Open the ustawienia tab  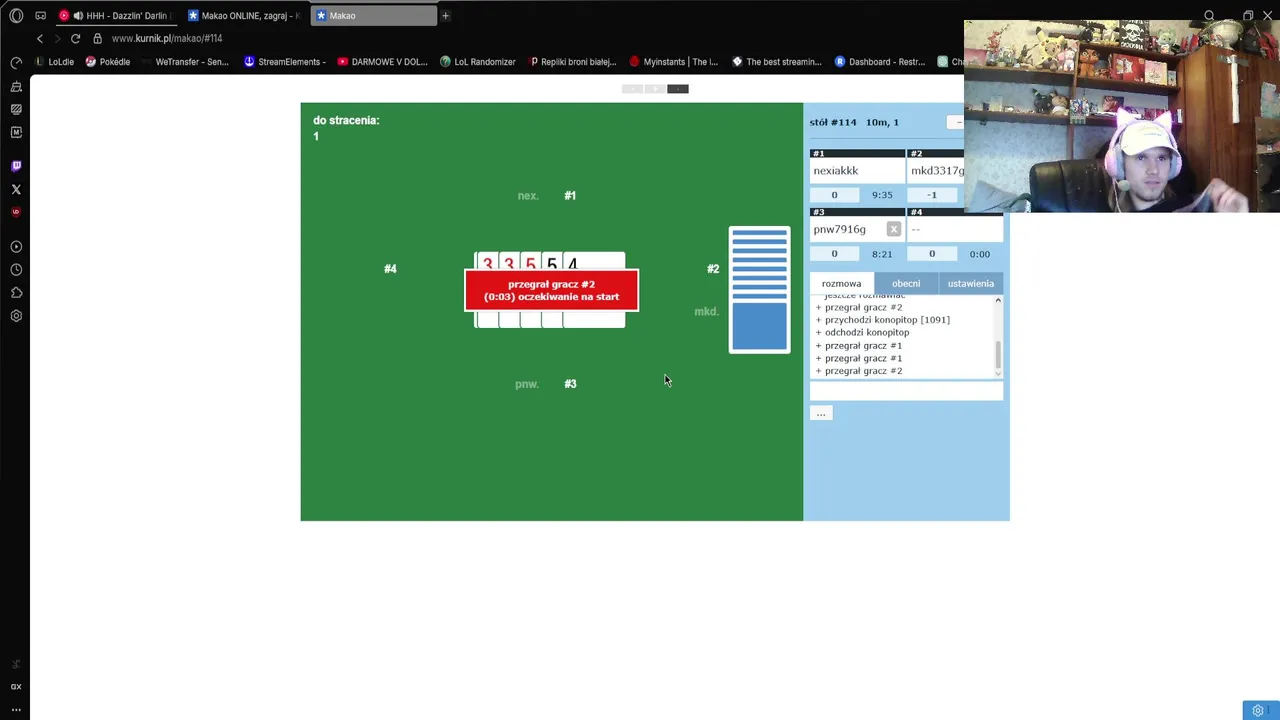[971, 283]
